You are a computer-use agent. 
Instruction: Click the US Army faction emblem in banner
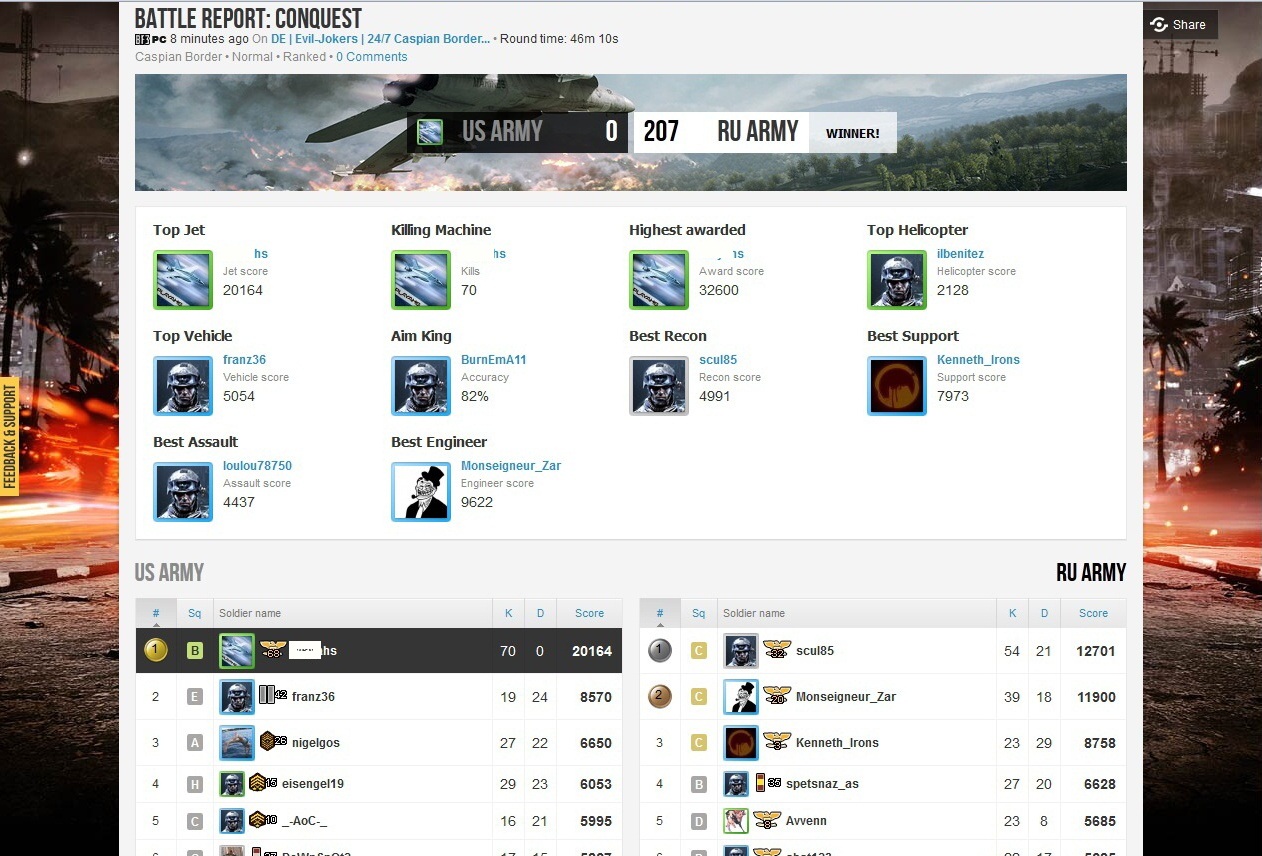tap(430, 131)
